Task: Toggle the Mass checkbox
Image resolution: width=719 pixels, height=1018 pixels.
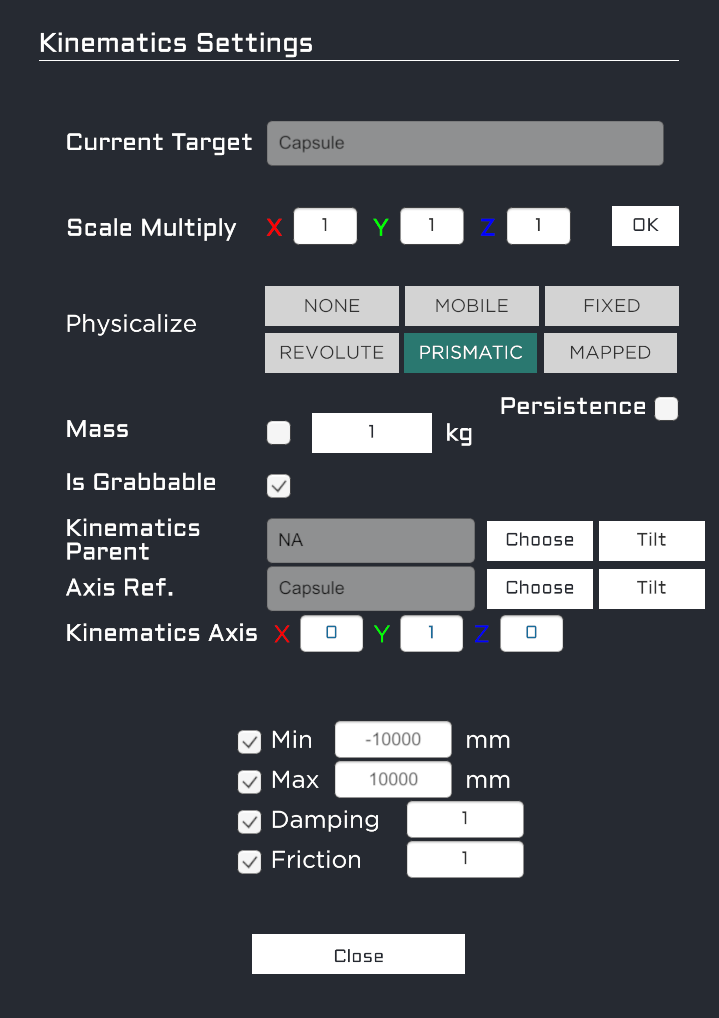Action: [x=279, y=433]
